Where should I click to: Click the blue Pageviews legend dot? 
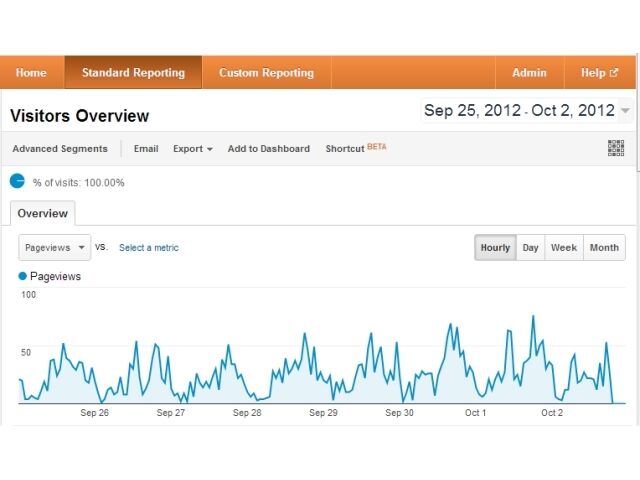tap(23, 276)
